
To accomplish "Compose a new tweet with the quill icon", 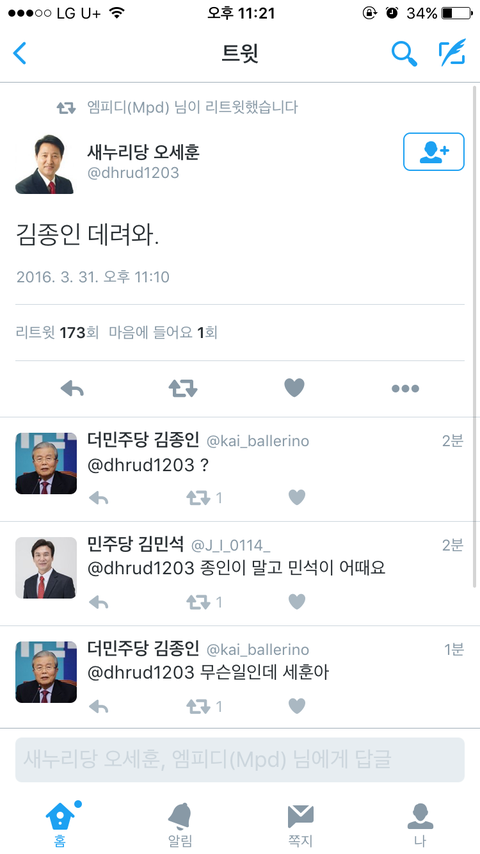I will [x=452, y=52].
